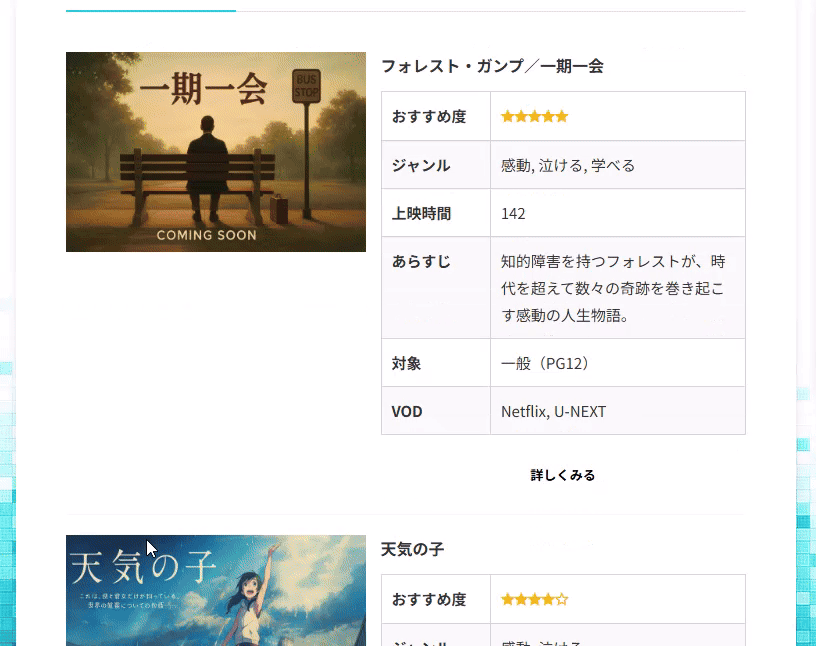Select the genre text 感動, 泣ける, 学べる

point(568,166)
